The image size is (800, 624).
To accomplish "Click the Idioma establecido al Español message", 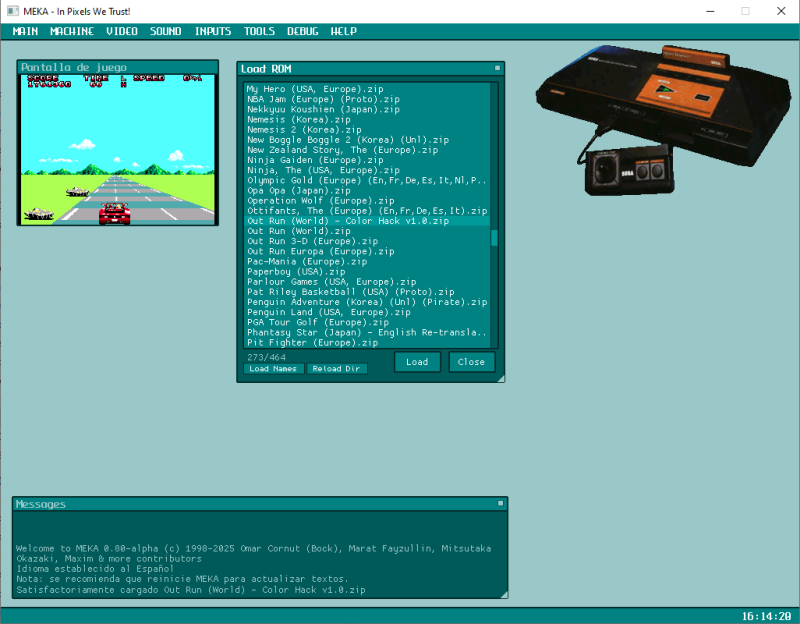I will 95,569.
